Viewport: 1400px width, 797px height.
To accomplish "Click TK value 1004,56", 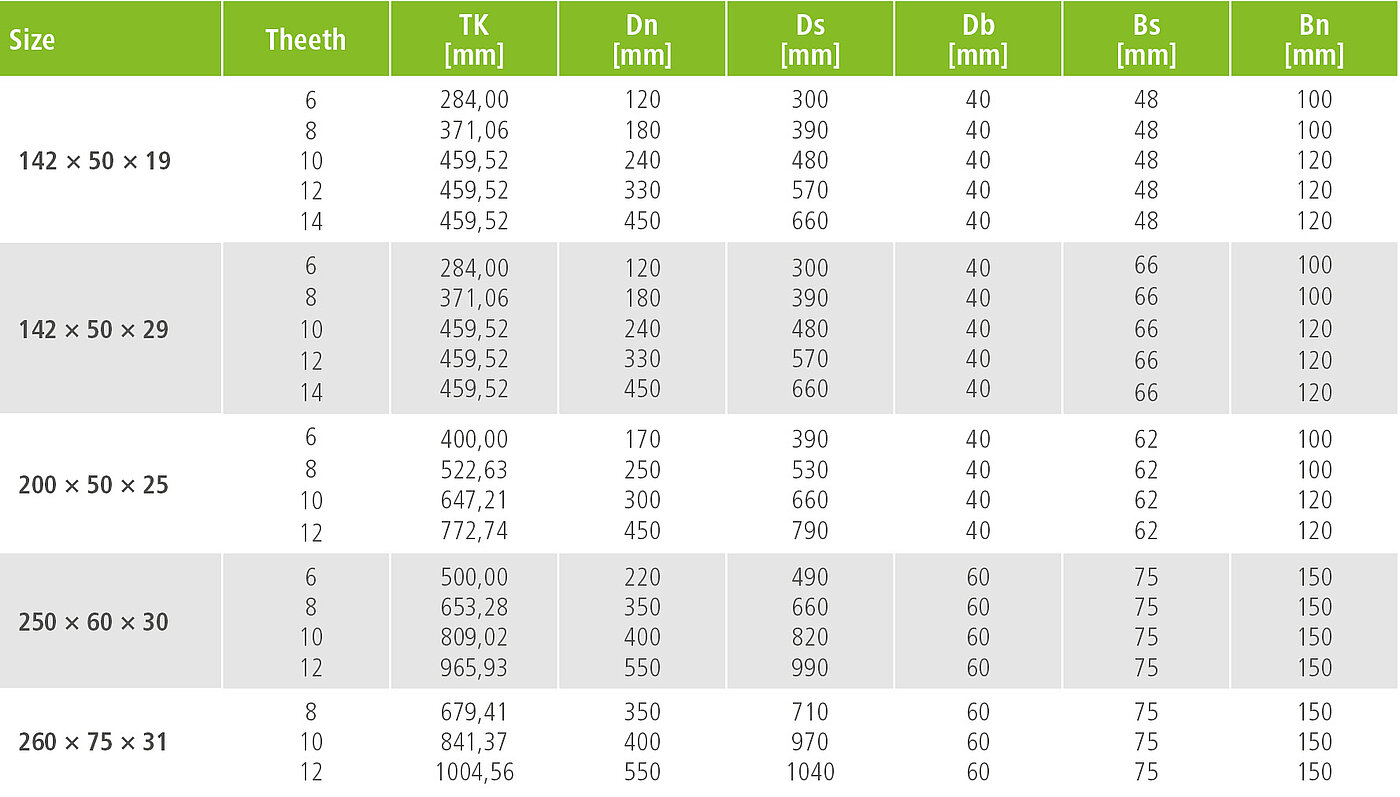I will (474, 772).
